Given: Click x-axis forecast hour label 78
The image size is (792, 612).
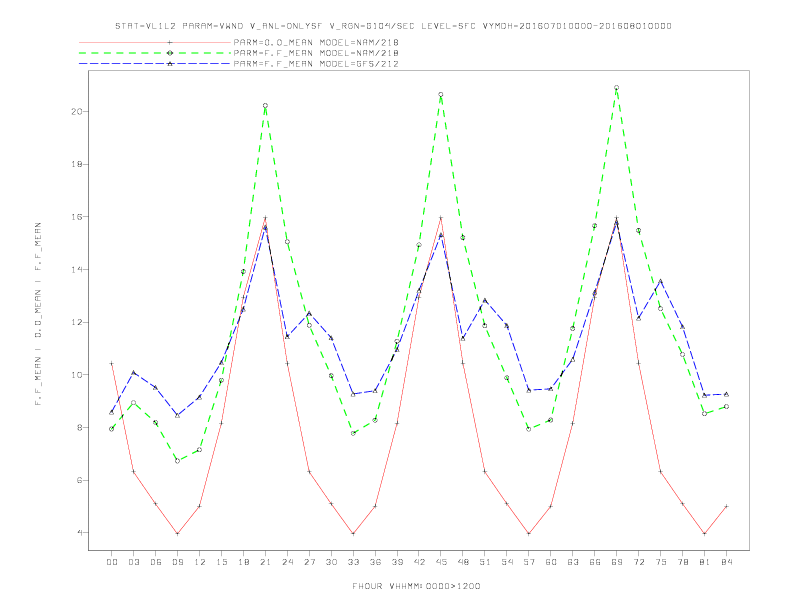Looking at the screenshot, I should (x=683, y=562).
